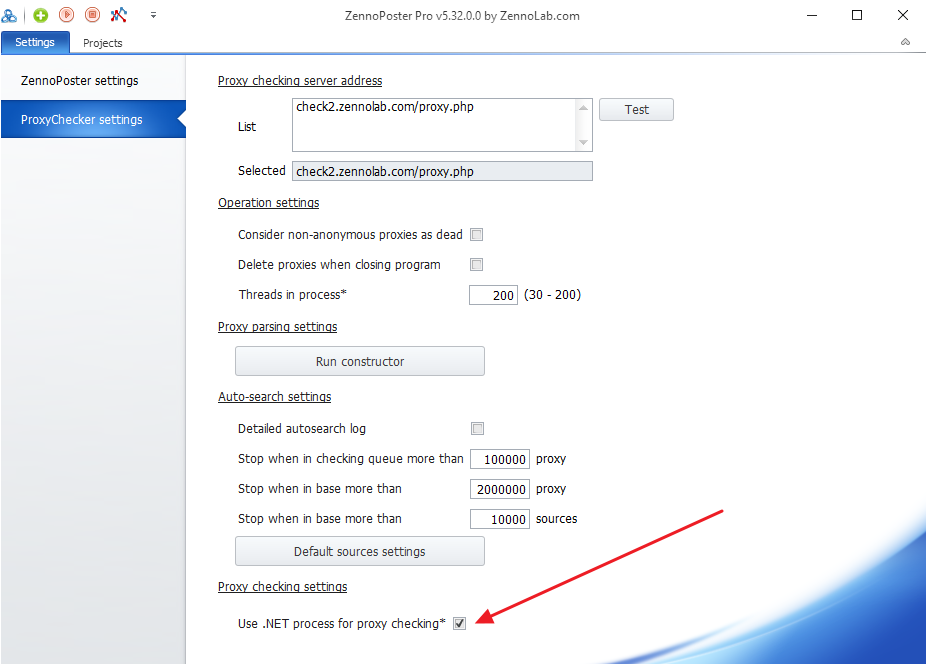This screenshot has height=664, width=927.
Task: Click the base sources limit field 10000
Action: pyautogui.click(x=500, y=519)
